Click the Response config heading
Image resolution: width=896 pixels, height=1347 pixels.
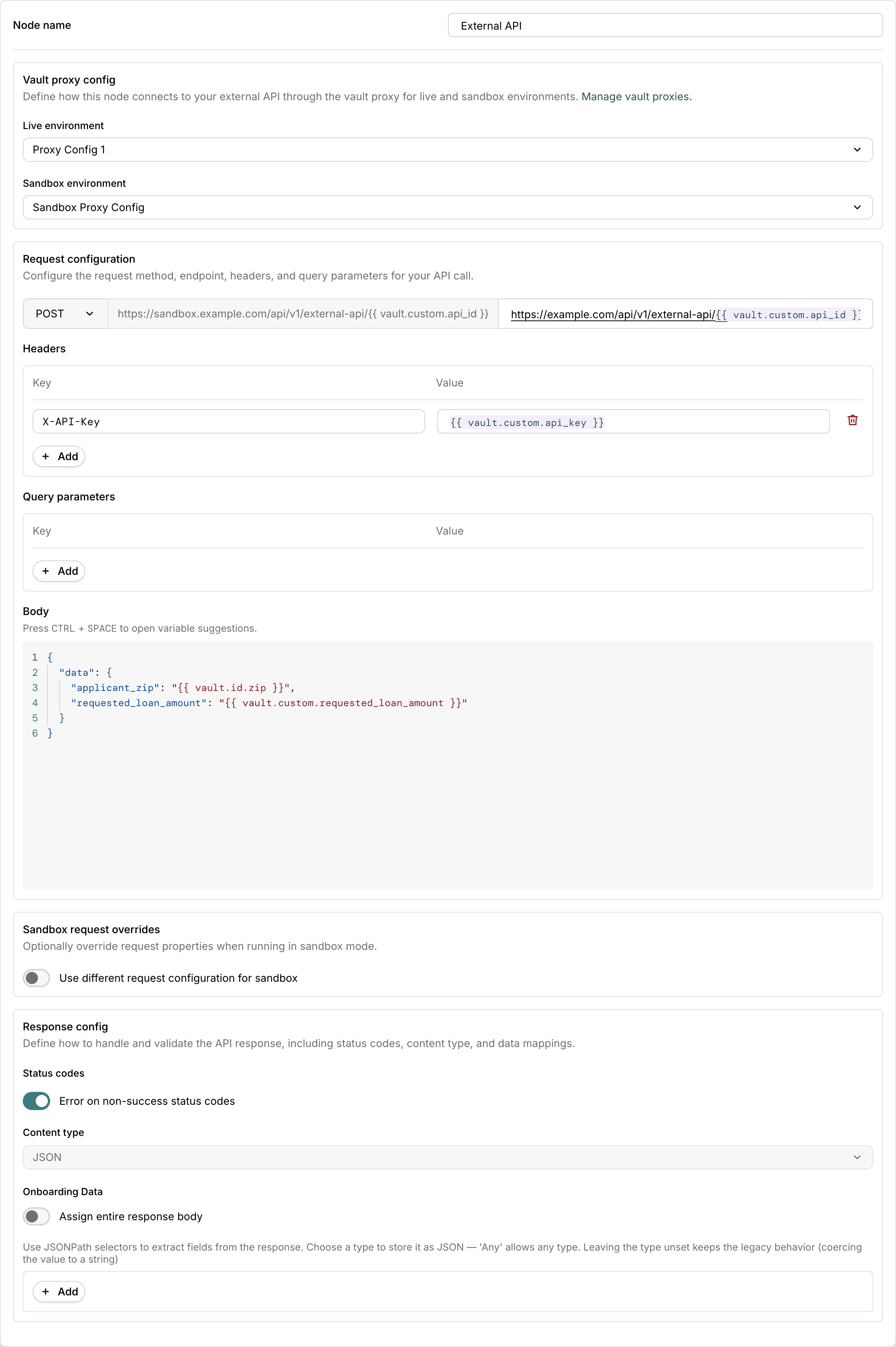pyautogui.click(x=65, y=1027)
